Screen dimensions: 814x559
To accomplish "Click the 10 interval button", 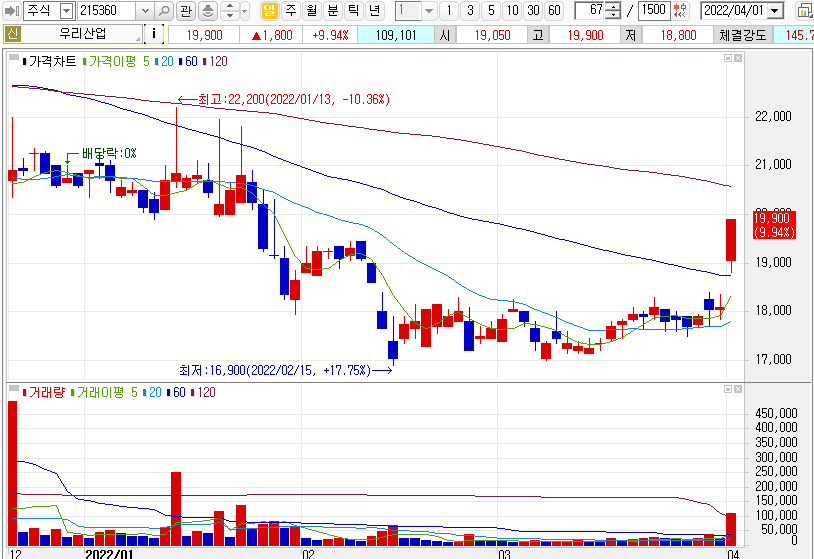I will click(512, 10).
